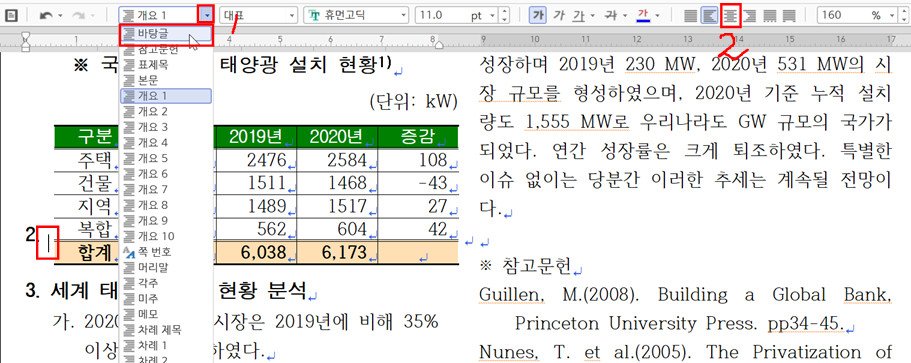Choose 본문 style from the list
The width and height of the screenshot is (911, 363).
coord(166,80)
